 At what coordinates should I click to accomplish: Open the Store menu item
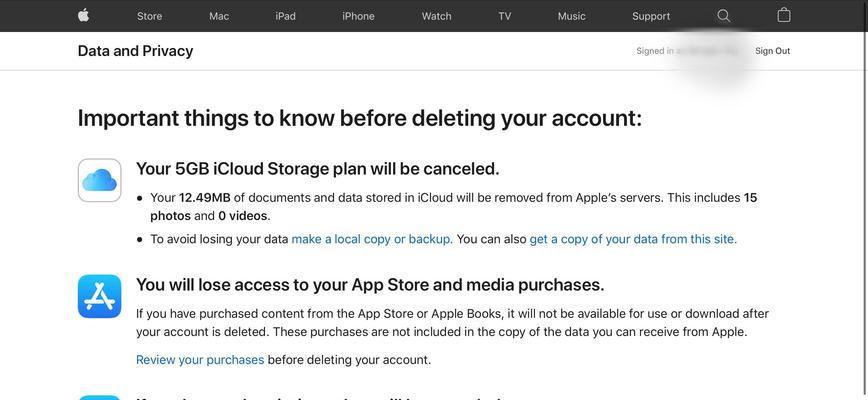149,16
